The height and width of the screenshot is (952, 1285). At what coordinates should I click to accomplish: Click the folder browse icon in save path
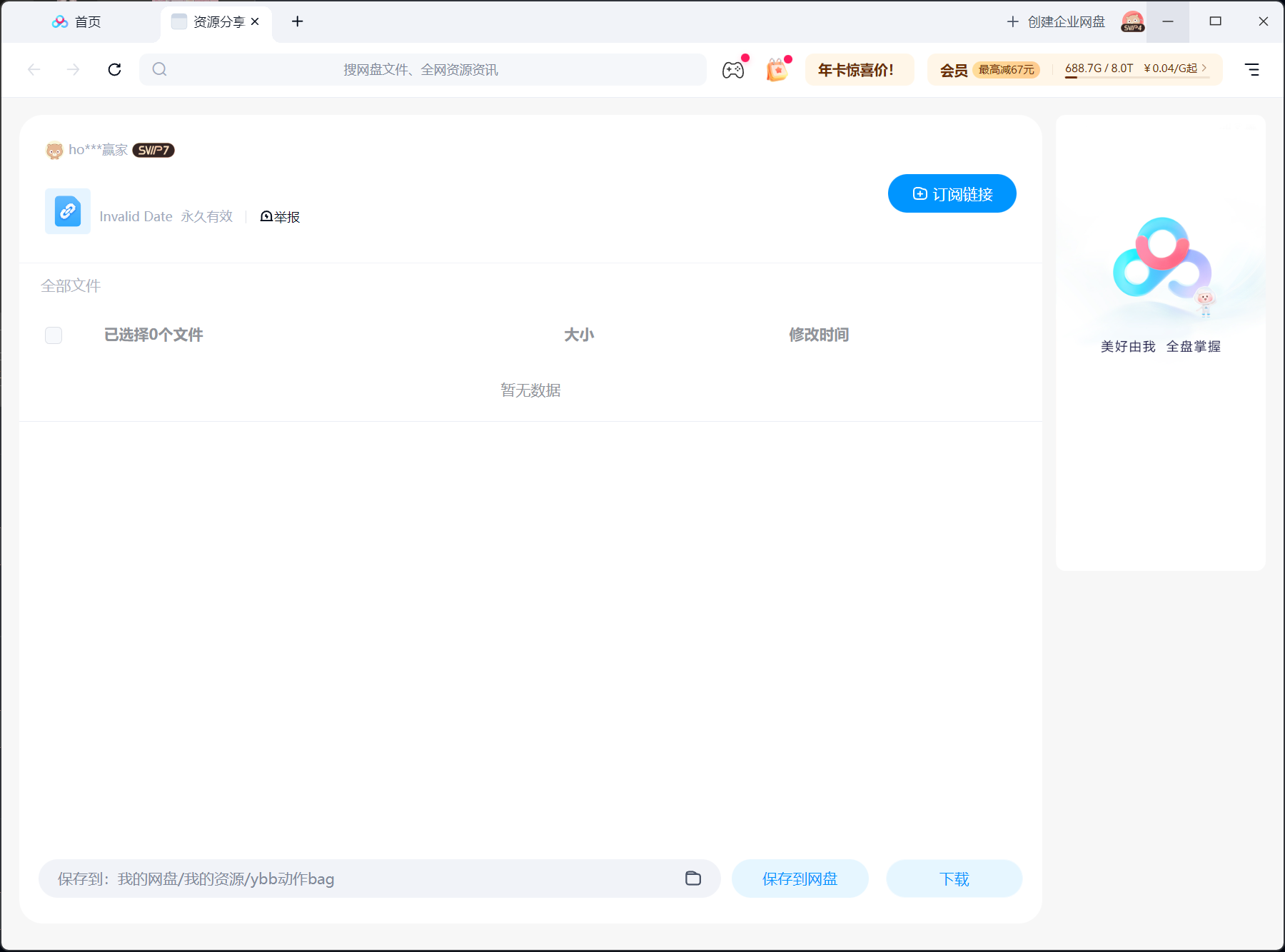[x=693, y=878]
